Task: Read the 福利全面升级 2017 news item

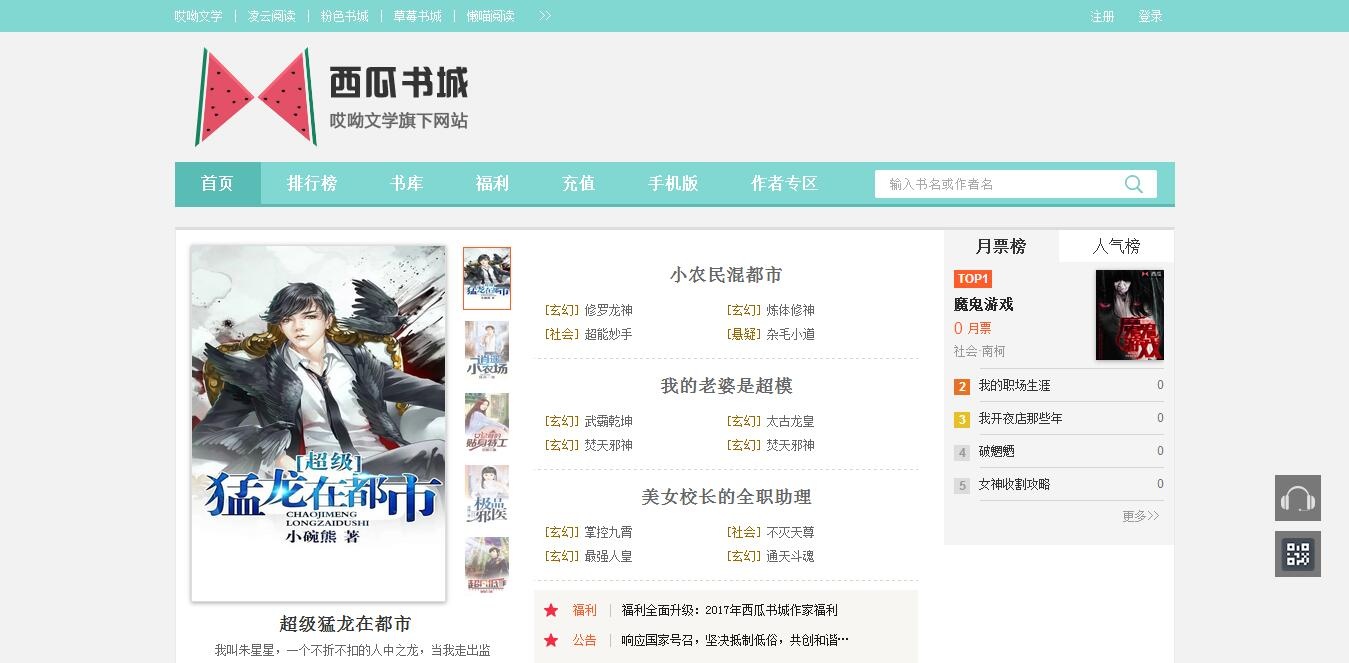Action: pyautogui.click(x=730, y=610)
